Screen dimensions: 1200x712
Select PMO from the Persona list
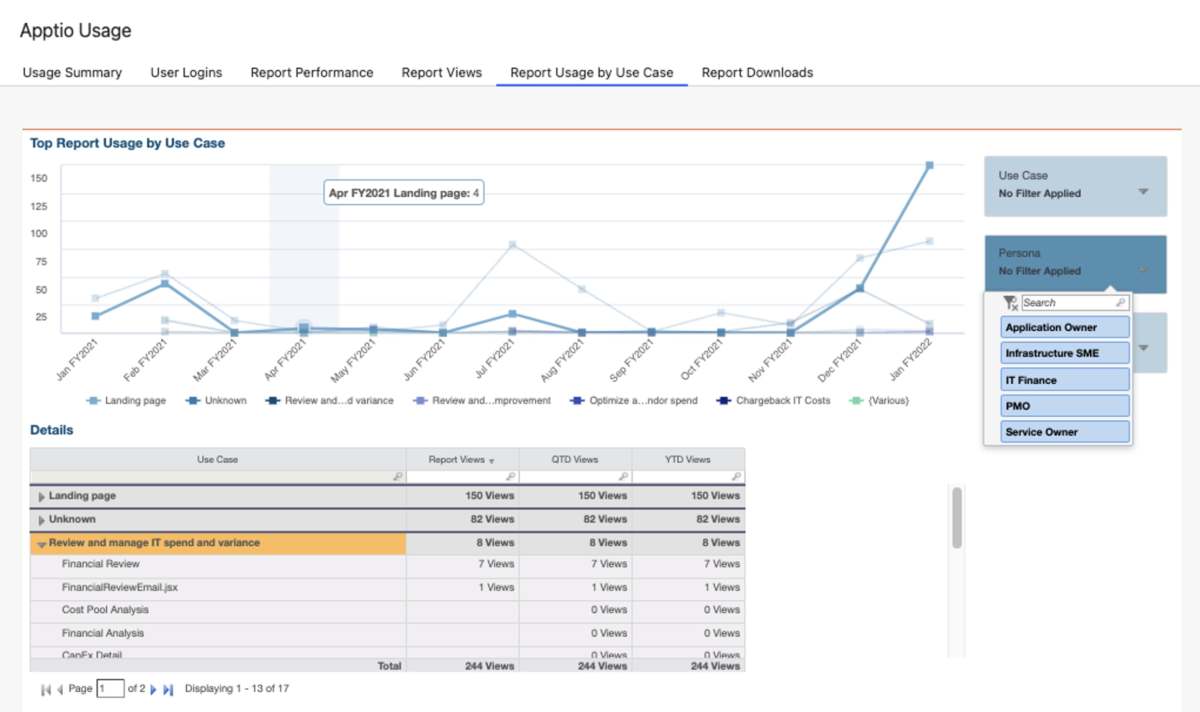pyautogui.click(x=1064, y=404)
